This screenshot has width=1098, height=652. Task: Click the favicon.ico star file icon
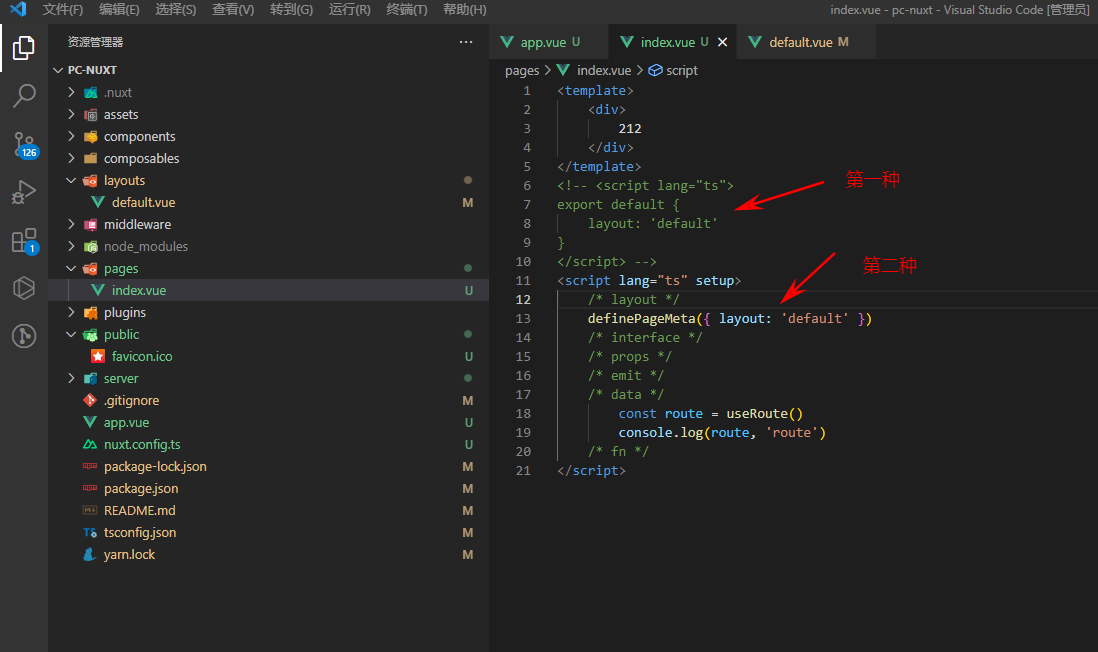click(98, 356)
